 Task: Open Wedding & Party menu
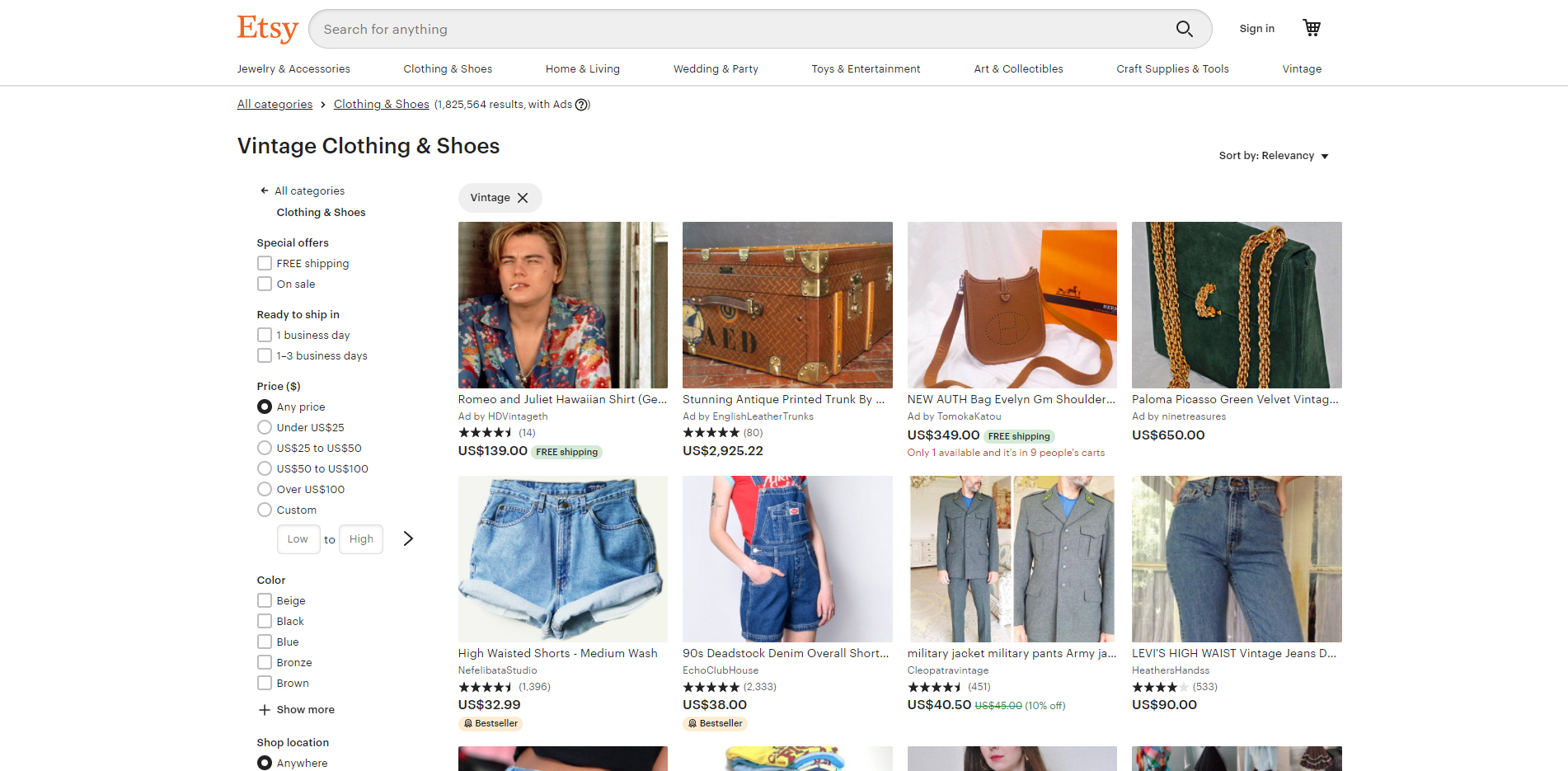[716, 69]
